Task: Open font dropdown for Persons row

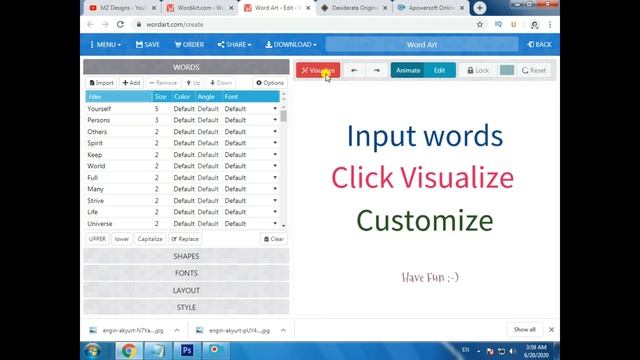Action: (275, 120)
